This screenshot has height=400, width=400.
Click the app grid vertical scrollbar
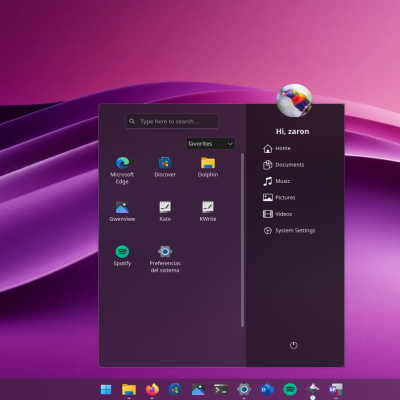click(242, 240)
